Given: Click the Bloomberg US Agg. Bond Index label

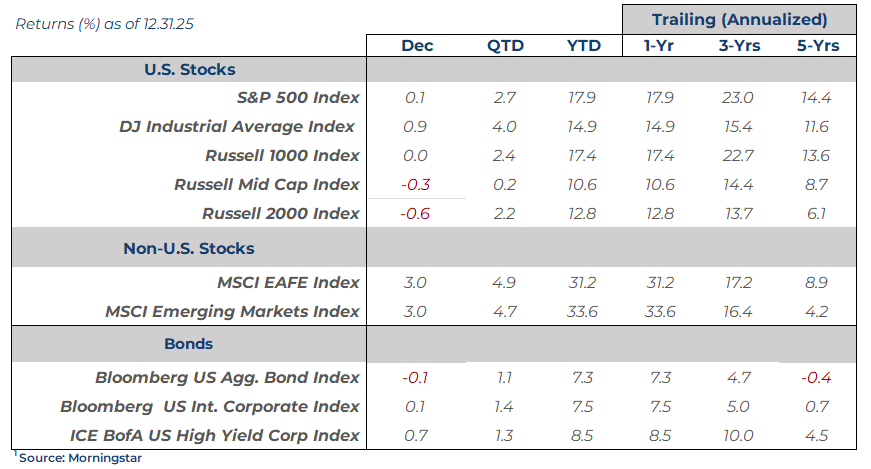Looking at the screenshot, I should point(228,378).
